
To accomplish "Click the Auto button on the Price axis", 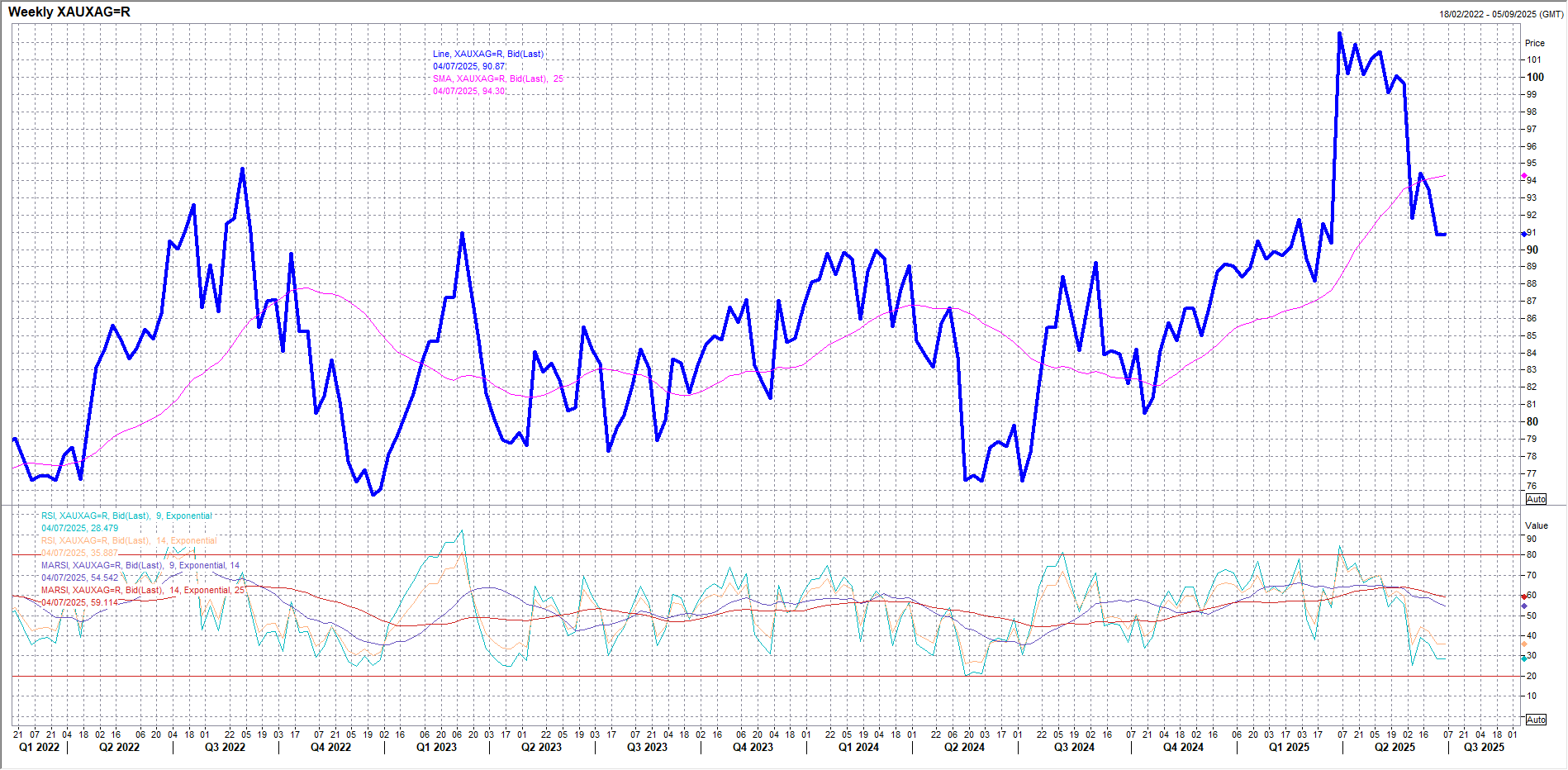I will [x=1536, y=499].
